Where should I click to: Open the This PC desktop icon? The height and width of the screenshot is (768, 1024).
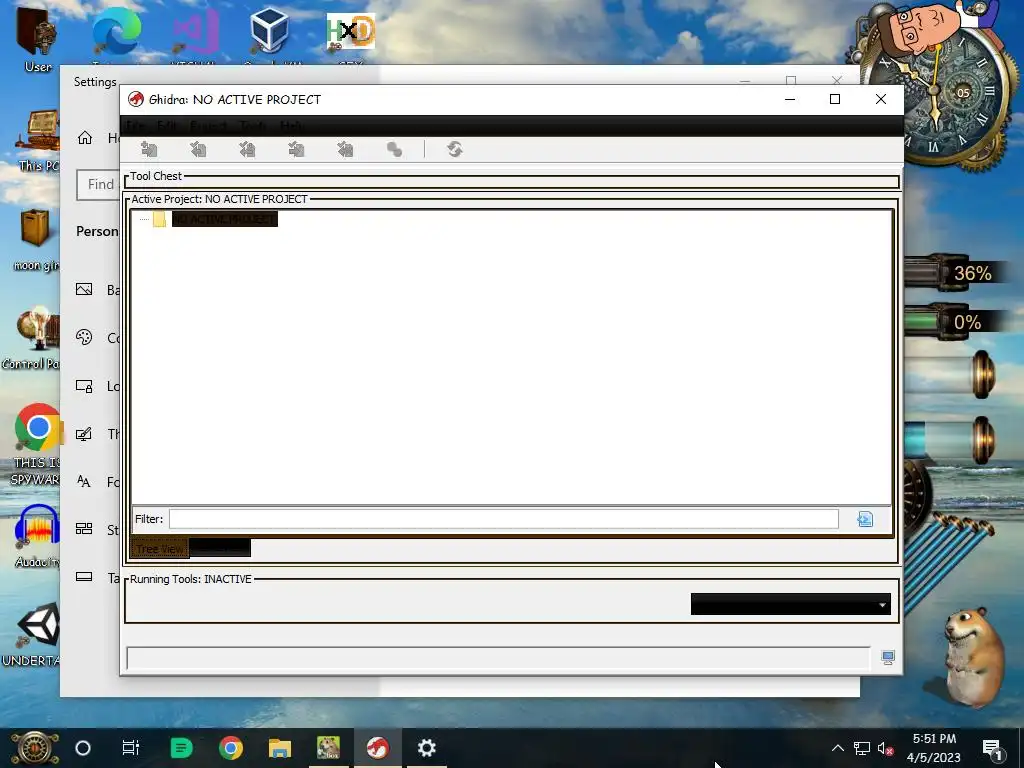[39, 140]
